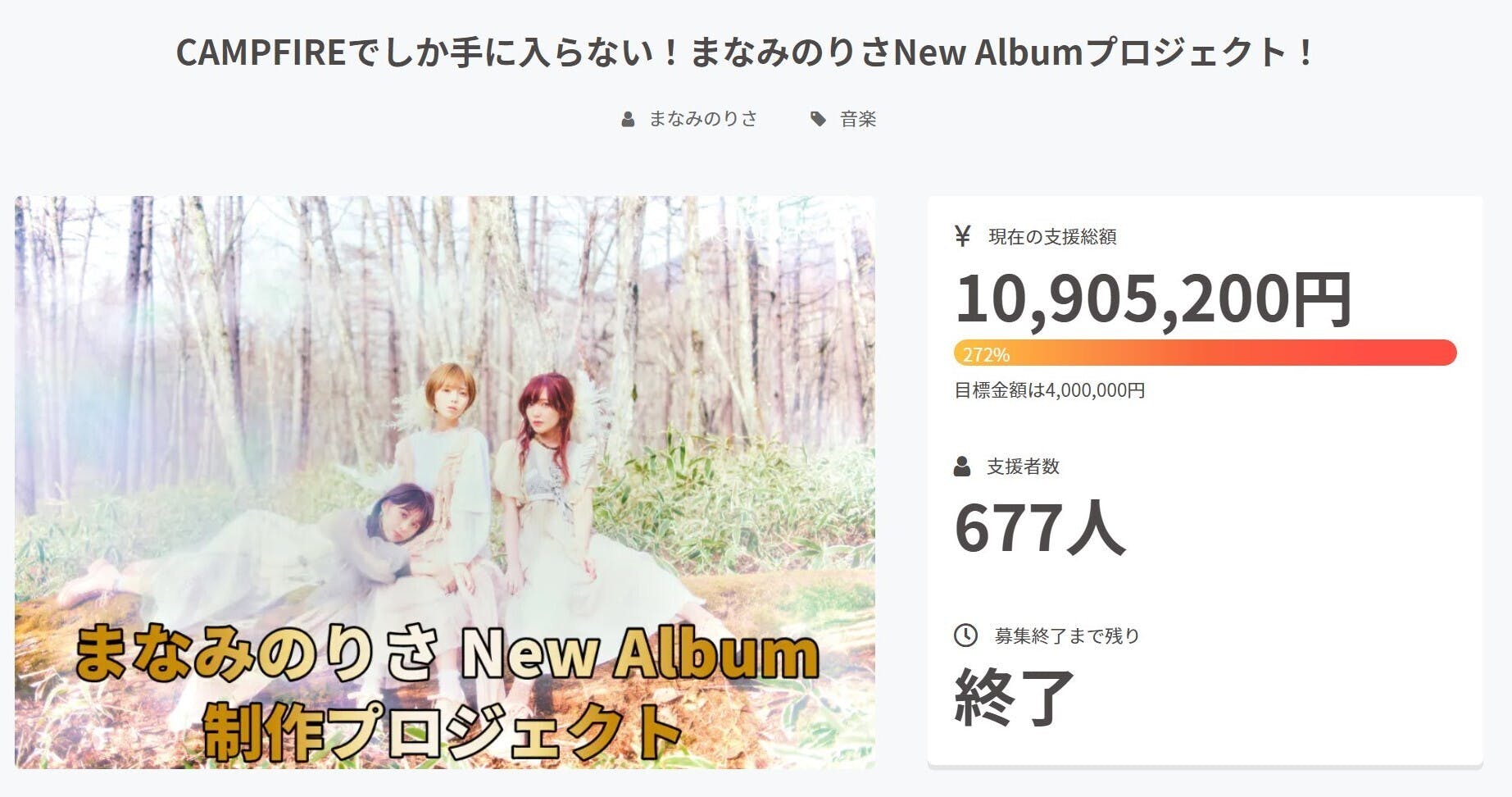Viewport: 1512px width, 797px height.
Task: Click the 目標金額は4,000,000円 text
Action: tap(1050, 390)
